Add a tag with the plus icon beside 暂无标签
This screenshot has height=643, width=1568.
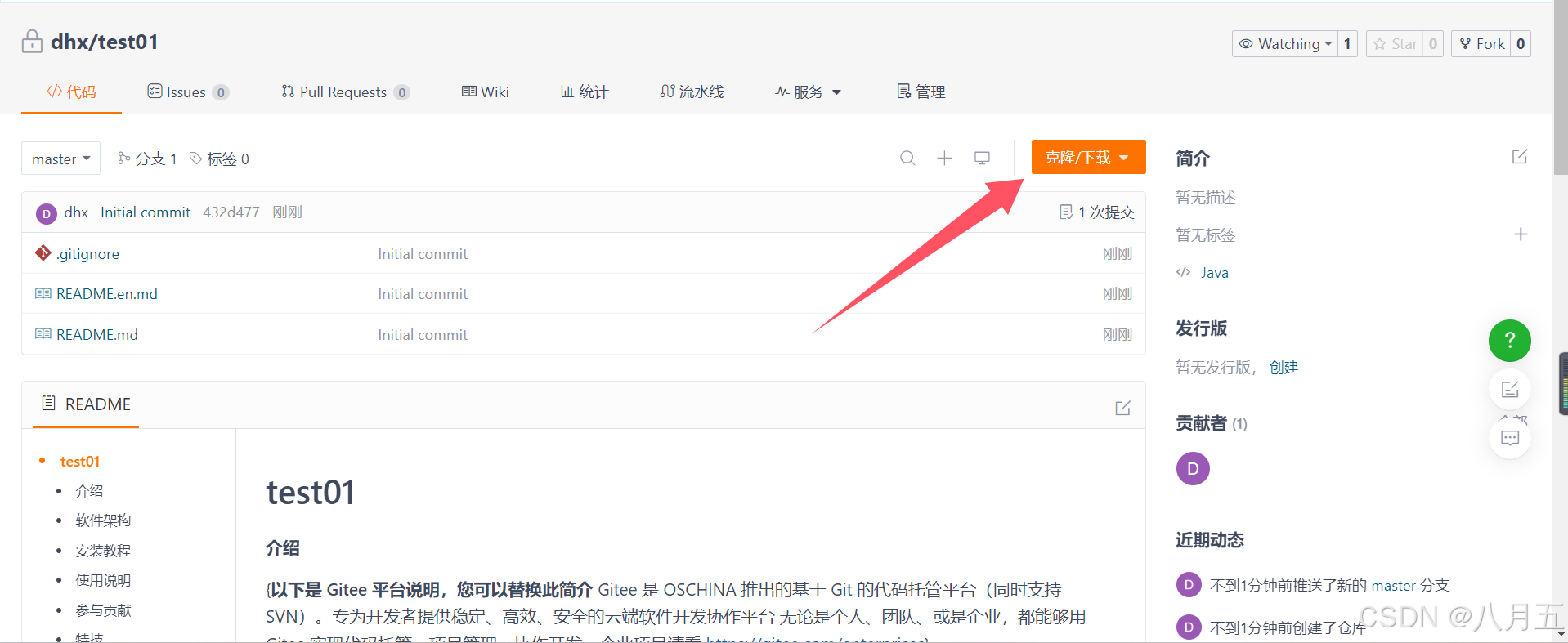1521,234
